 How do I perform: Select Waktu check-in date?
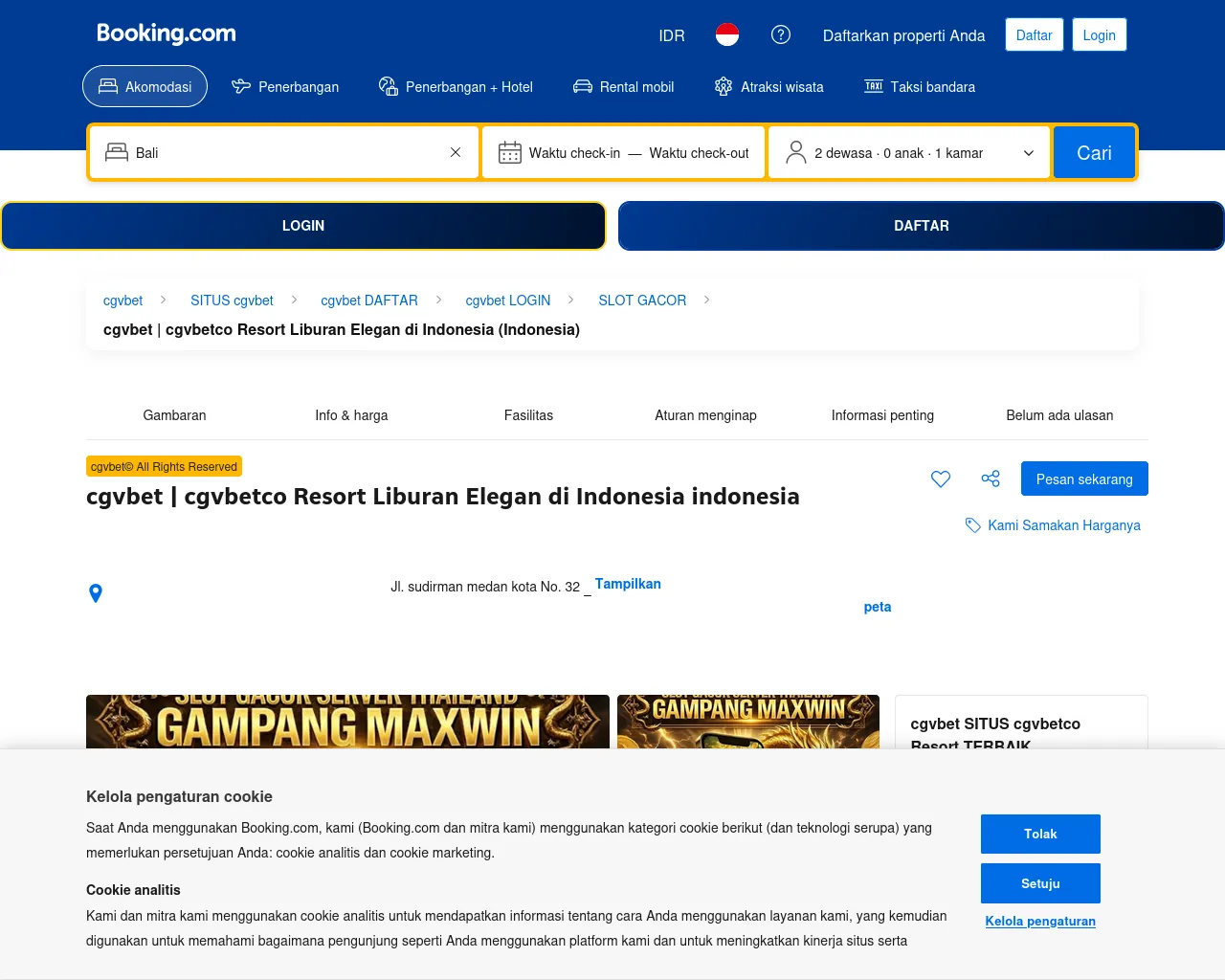point(574,153)
